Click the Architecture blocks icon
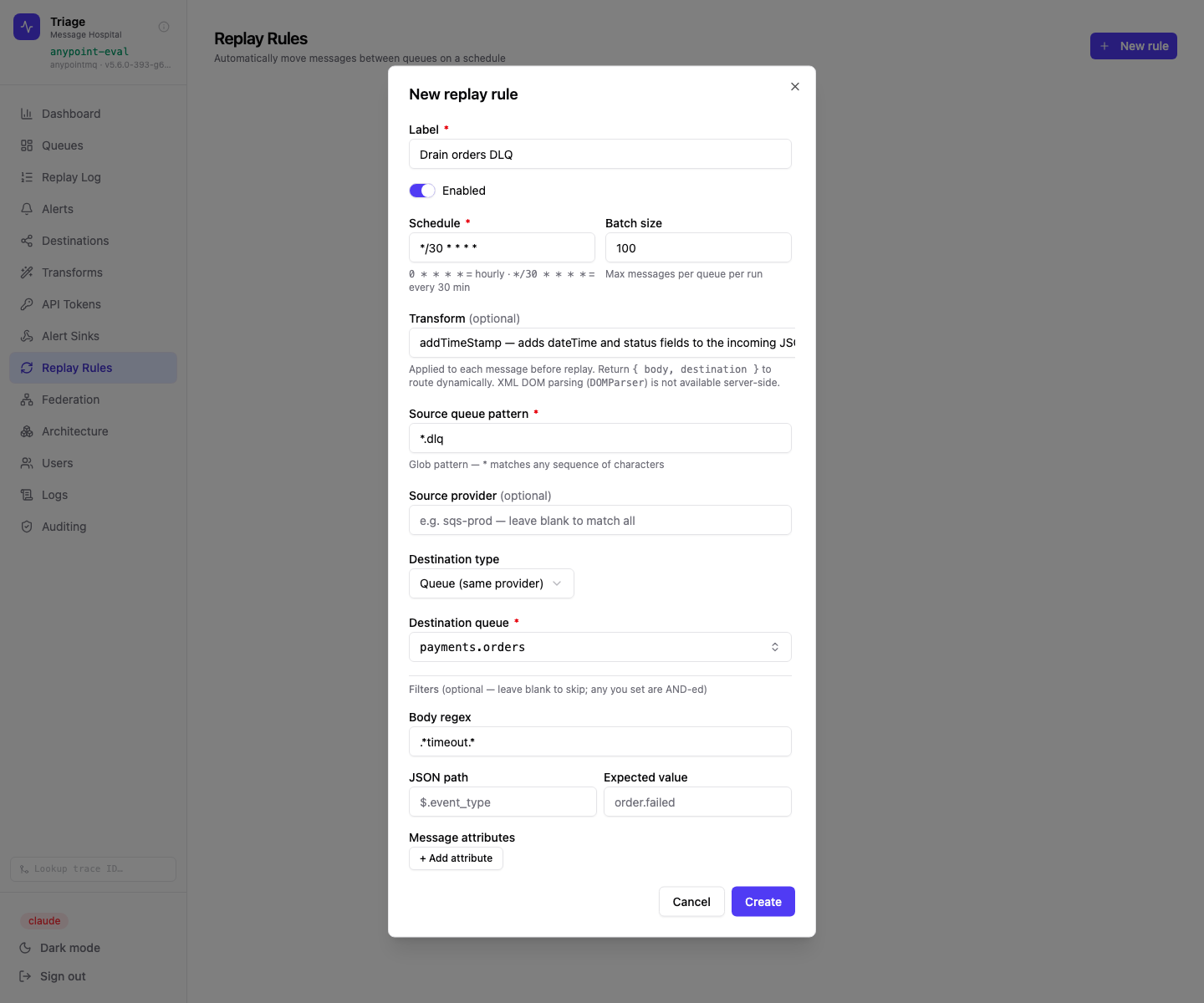 27,431
